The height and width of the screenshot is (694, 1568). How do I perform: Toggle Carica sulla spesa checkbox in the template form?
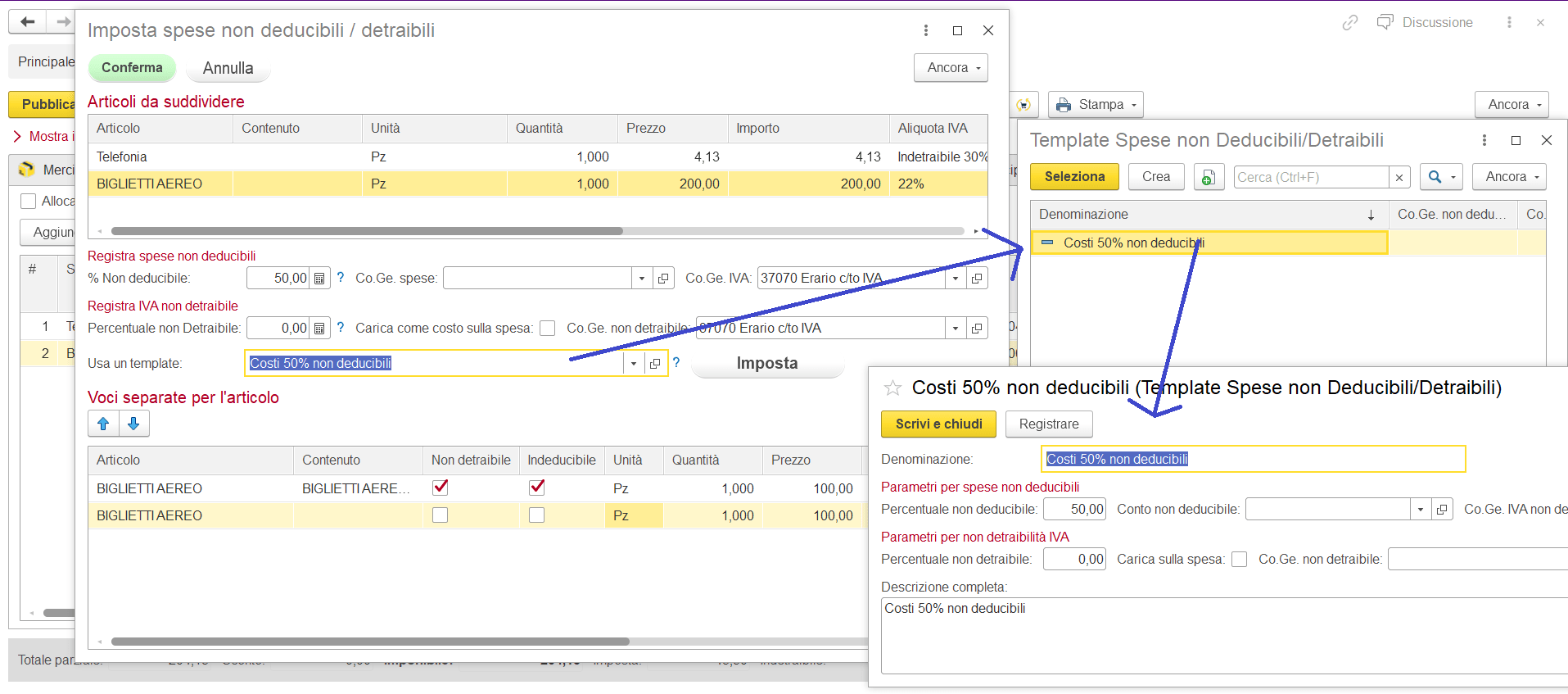coord(1240,560)
